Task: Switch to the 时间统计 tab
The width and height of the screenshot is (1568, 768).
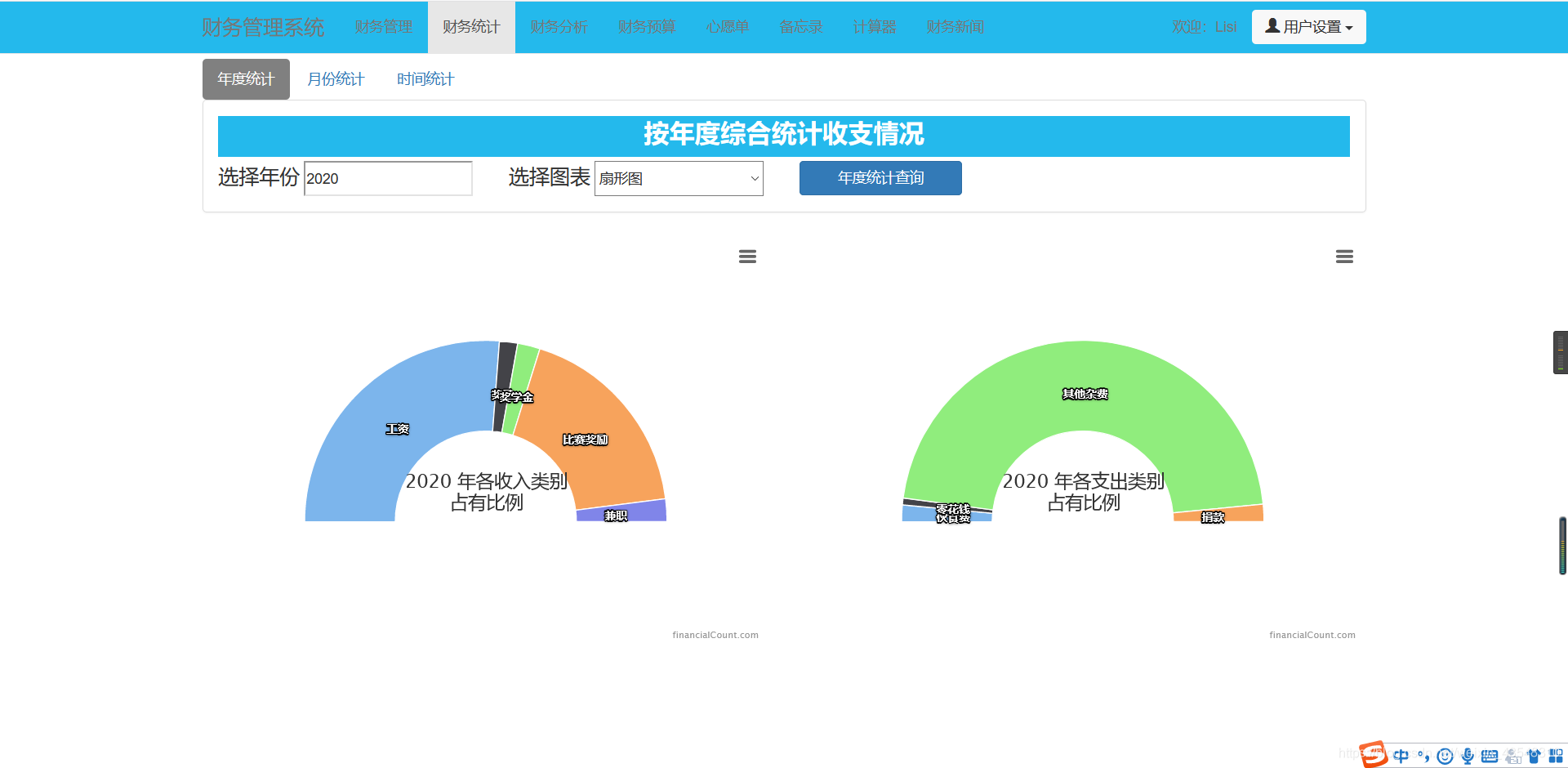Action: coord(425,78)
